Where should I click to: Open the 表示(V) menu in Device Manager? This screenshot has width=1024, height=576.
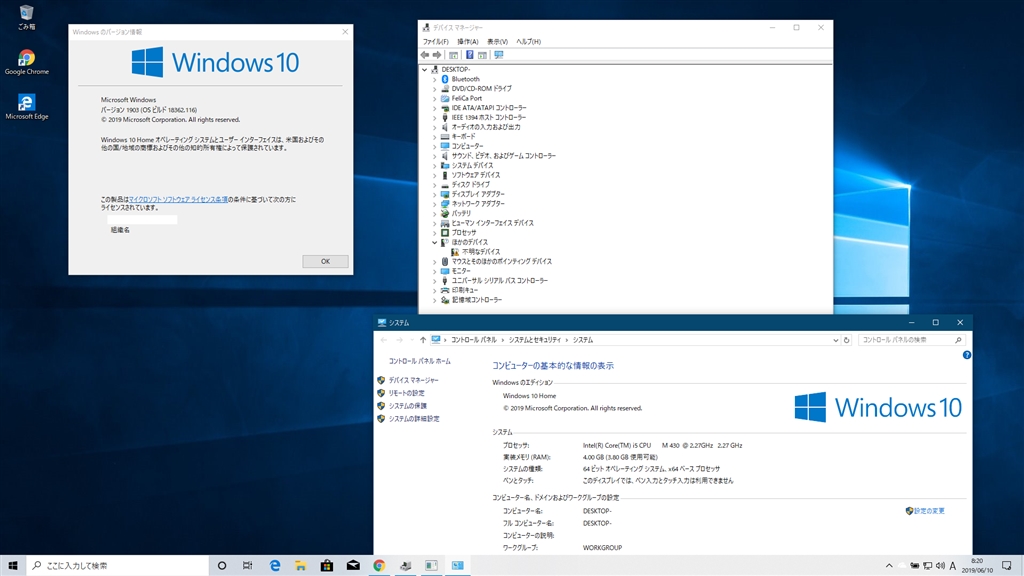497,42
